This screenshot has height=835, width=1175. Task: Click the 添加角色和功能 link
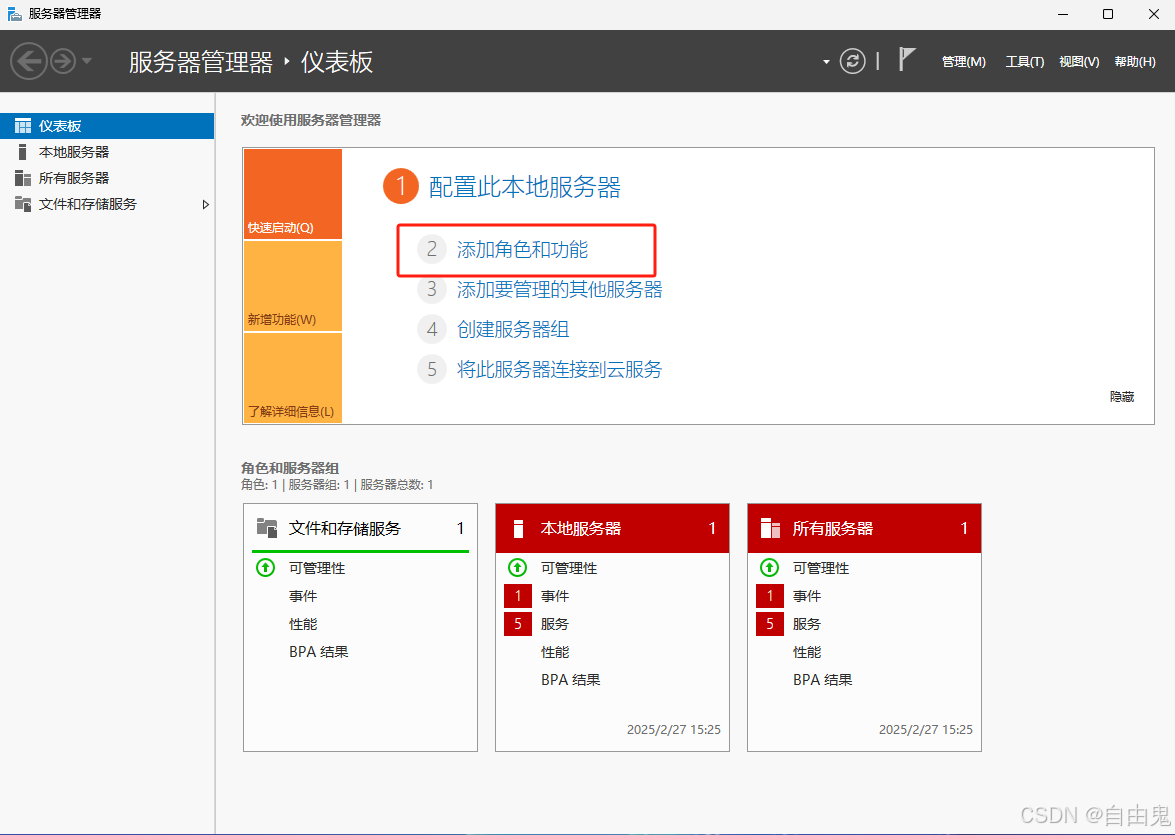[522, 250]
